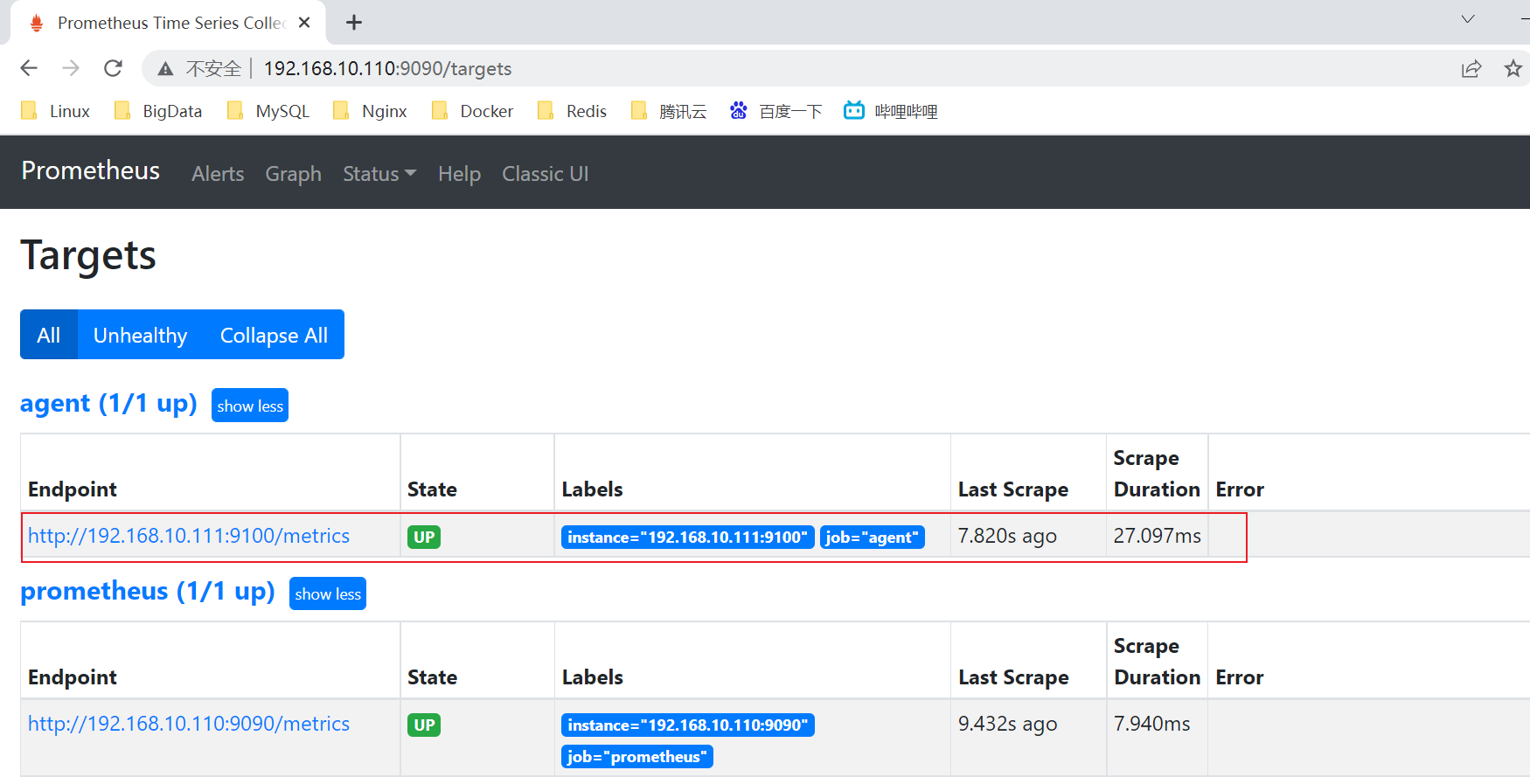Screen dimensions: 1530x784
Task: Click the UP badge in agent row
Action: point(424,537)
